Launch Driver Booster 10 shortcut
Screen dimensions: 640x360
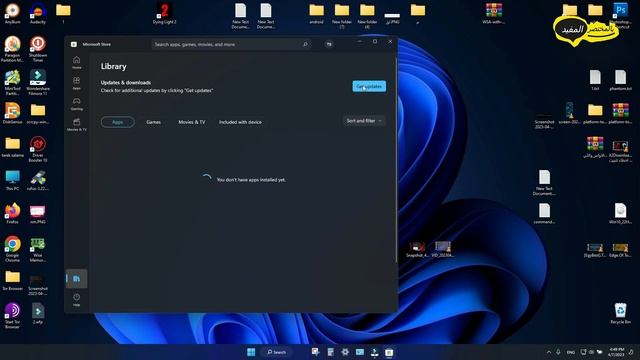[x=38, y=149]
